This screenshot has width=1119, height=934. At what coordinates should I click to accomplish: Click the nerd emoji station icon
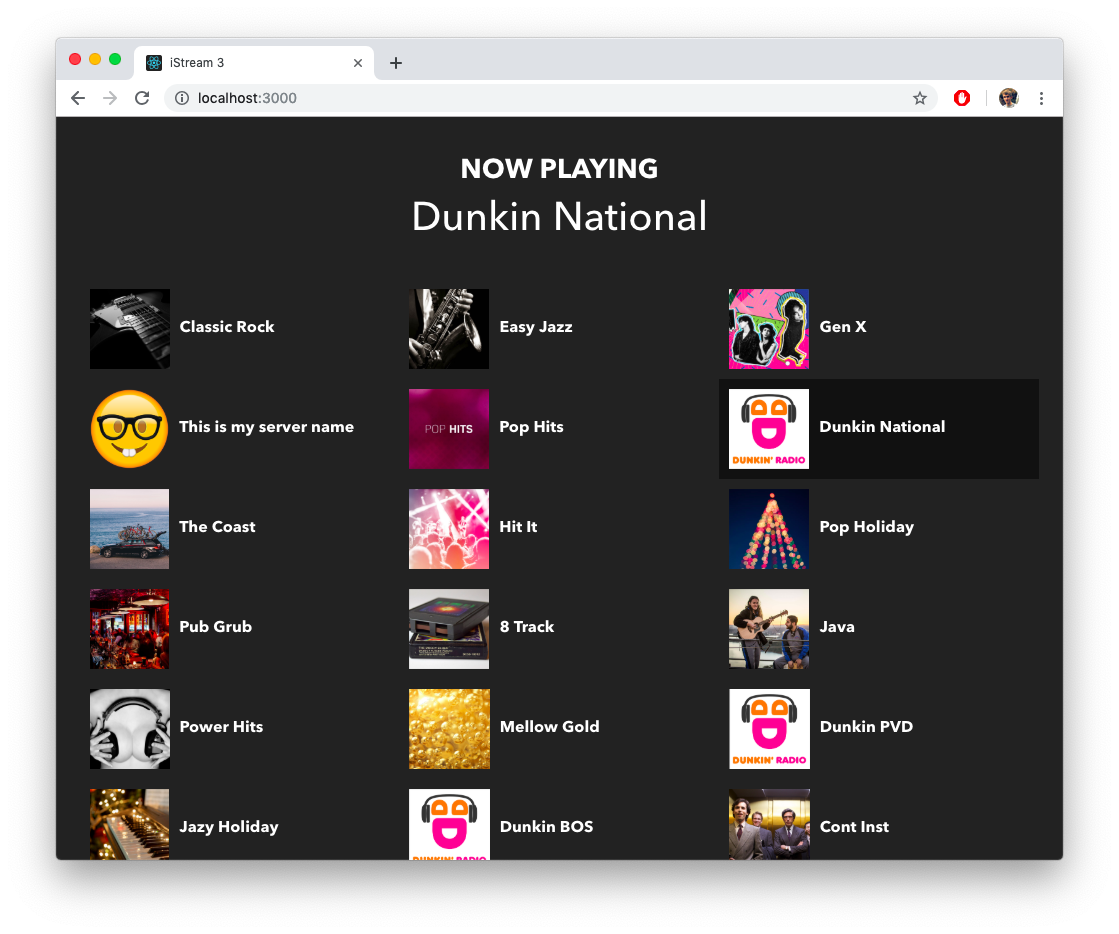pos(130,429)
